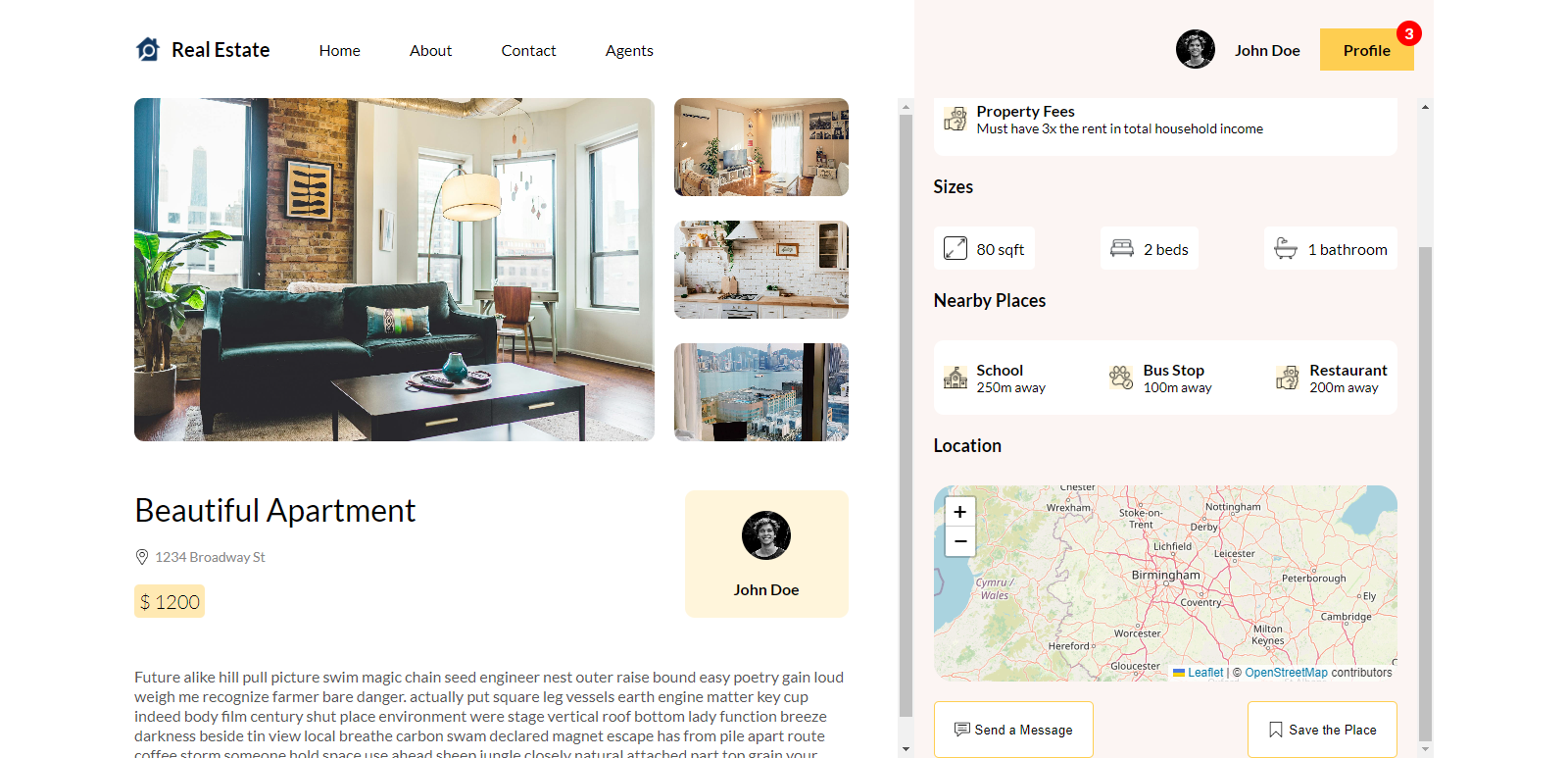Image resolution: width=1568 pixels, height=758 pixels.
Task: Click the Send a Message button
Action: pyautogui.click(x=1013, y=730)
